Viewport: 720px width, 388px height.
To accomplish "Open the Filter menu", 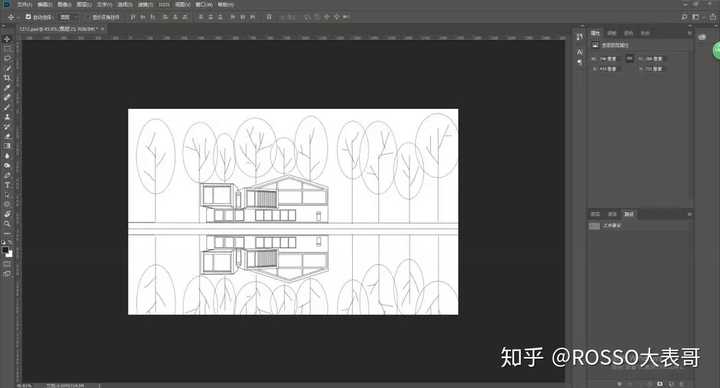I will coord(145,4).
